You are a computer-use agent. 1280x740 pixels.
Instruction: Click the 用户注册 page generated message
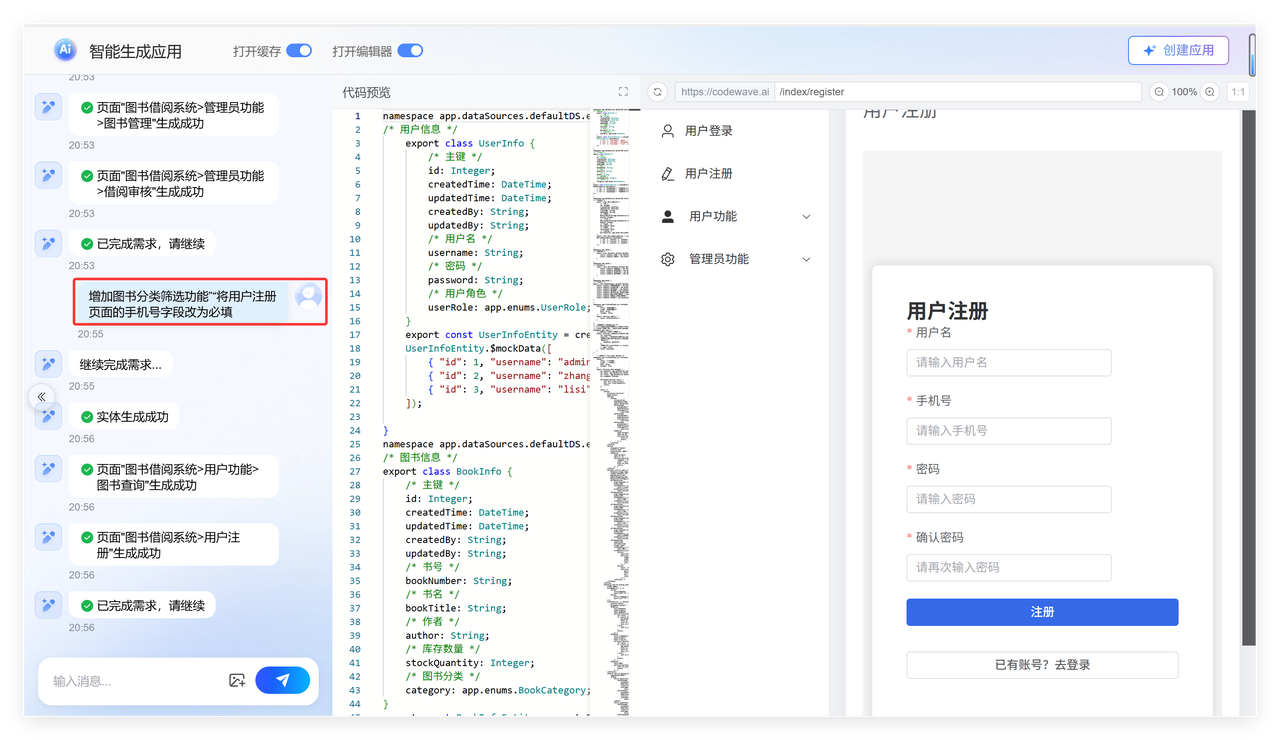tap(173, 546)
